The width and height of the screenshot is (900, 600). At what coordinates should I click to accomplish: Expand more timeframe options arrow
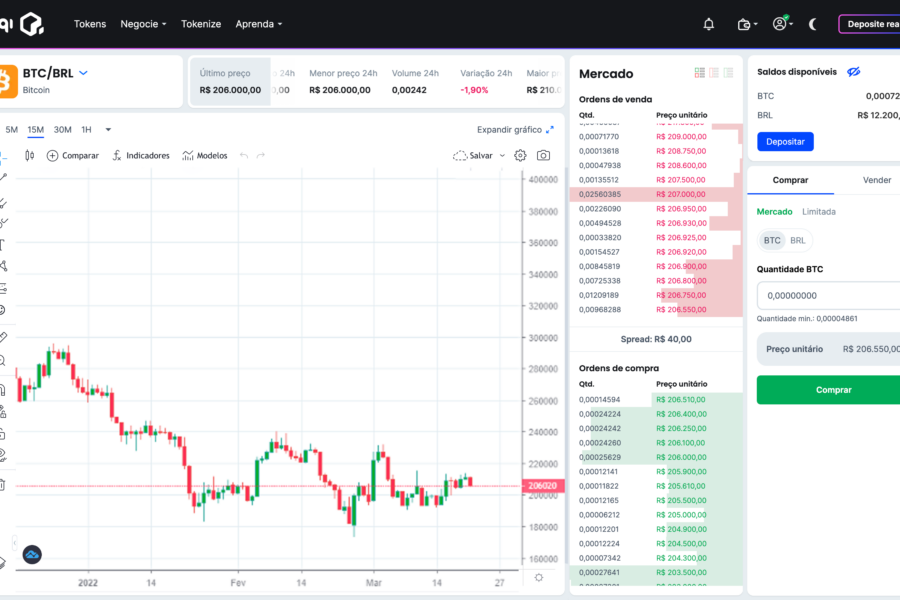tap(108, 130)
